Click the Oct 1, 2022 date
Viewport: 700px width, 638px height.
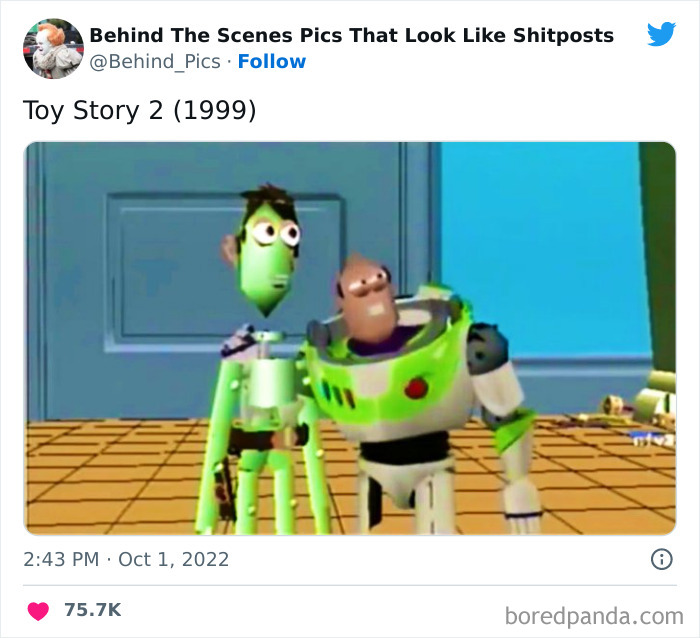173,559
